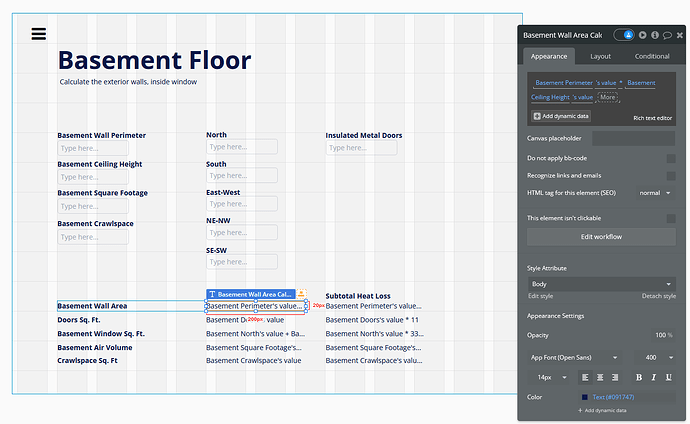Screen dimensions: 690x424
Task: Open the HTML tag 'normal' dropdown
Action: point(655,193)
